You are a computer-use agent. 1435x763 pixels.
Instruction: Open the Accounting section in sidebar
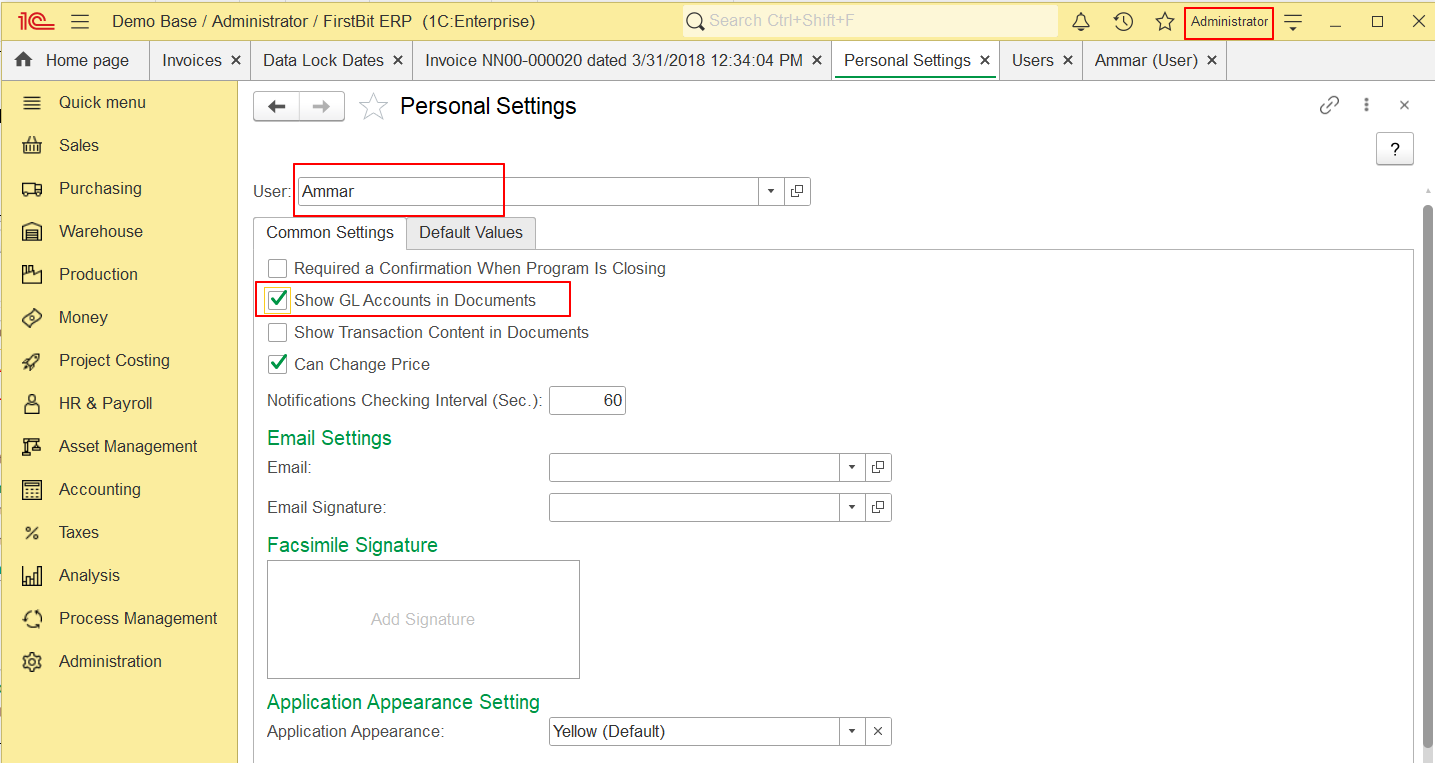(x=99, y=489)
